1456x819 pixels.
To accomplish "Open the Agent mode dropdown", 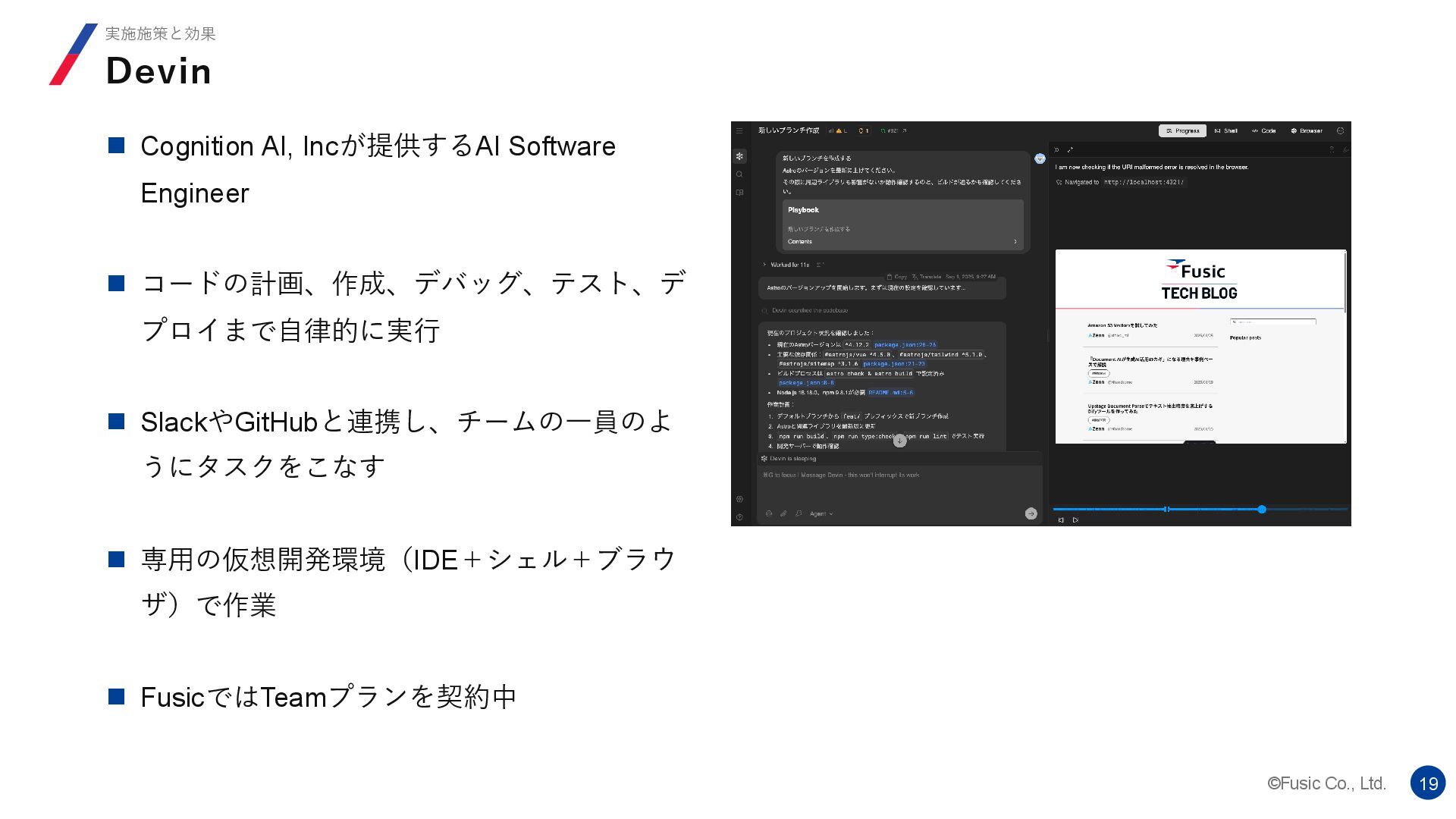I will (821, 513).
